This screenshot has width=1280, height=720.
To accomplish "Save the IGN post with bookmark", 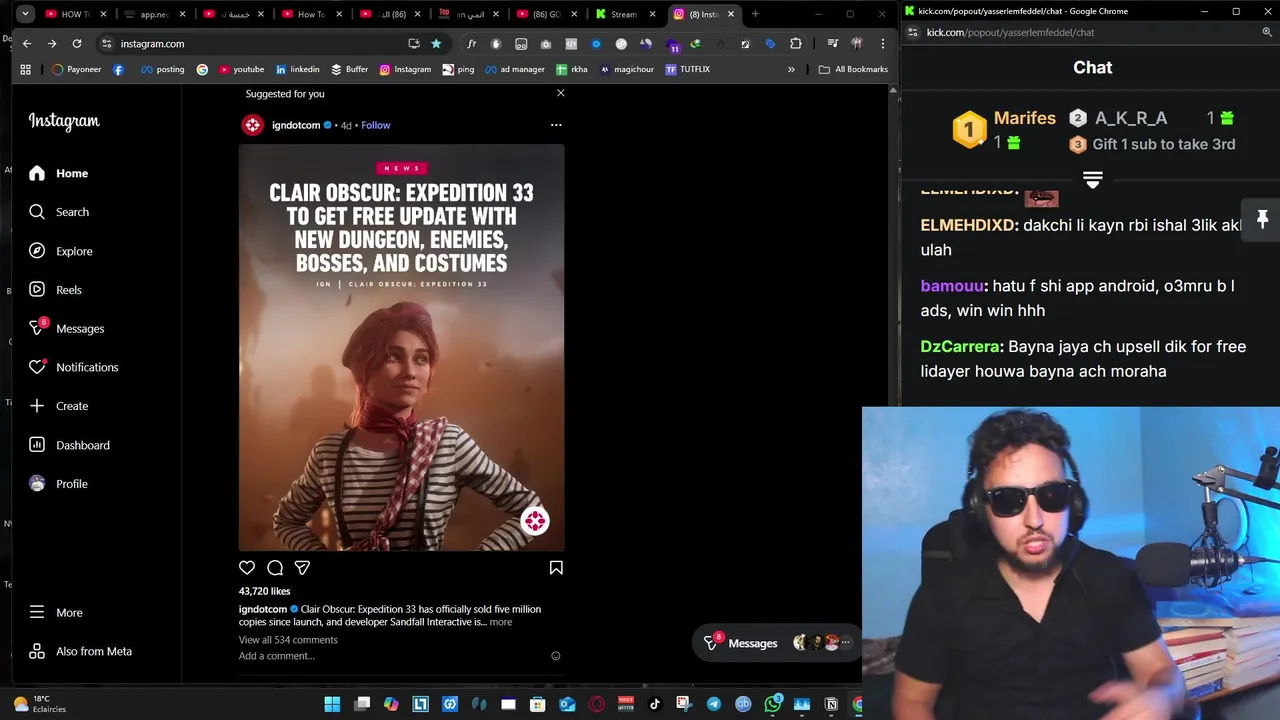I will pyautogui.click(x=556, y=568).
